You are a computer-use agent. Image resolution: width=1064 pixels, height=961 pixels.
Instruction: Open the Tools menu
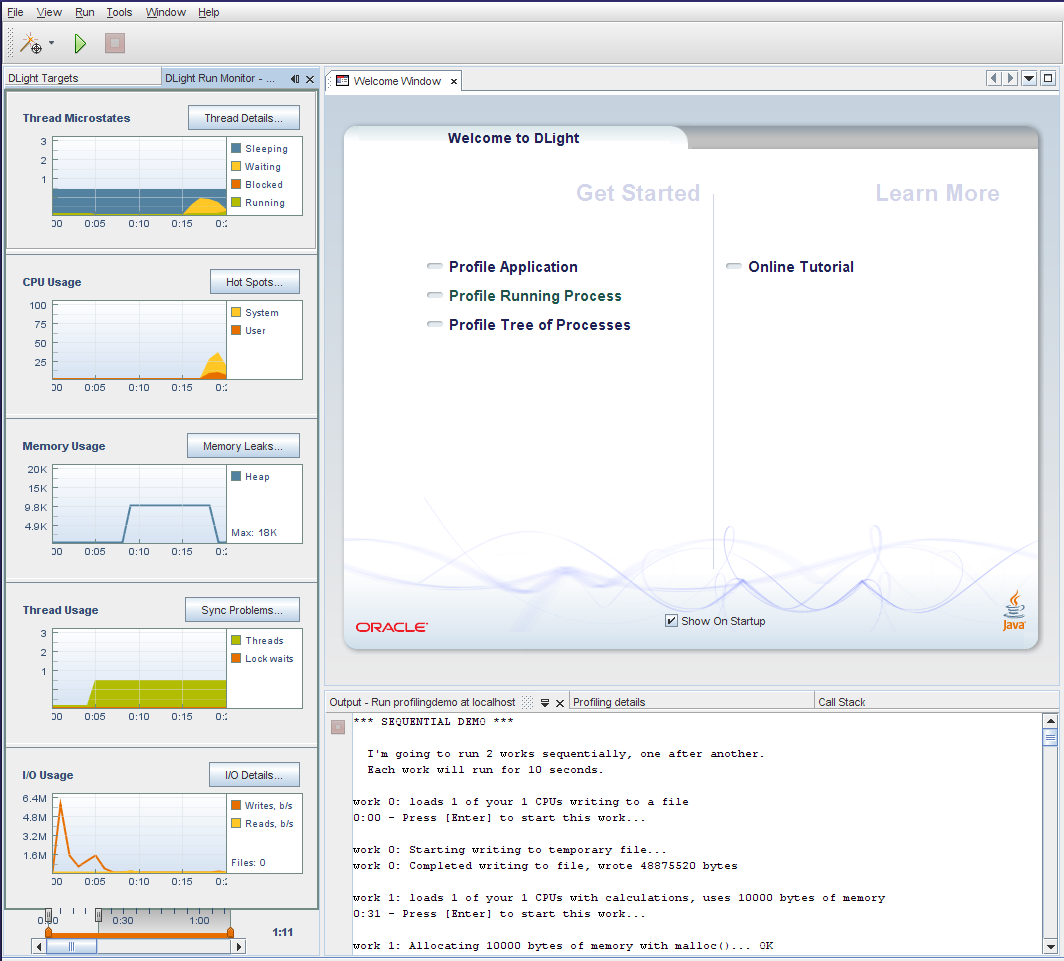click(119, 12)
